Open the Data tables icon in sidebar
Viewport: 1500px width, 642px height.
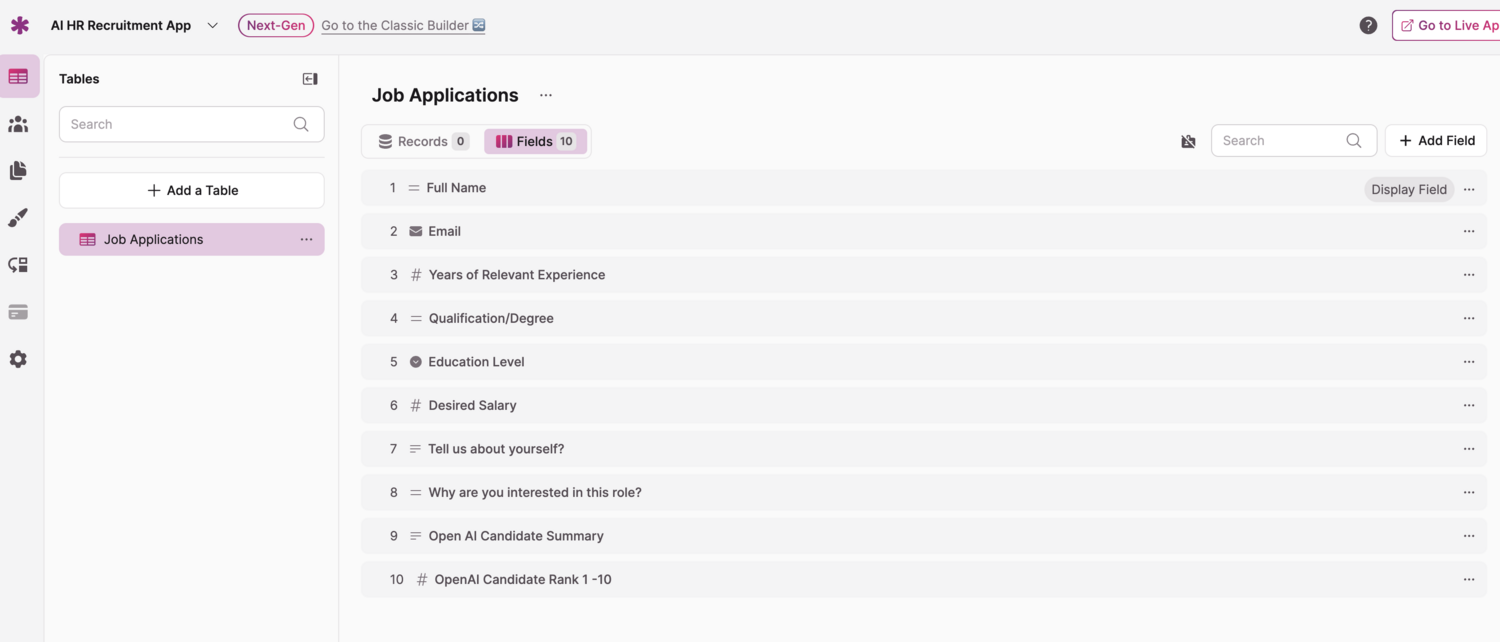(x=18, y=77)
